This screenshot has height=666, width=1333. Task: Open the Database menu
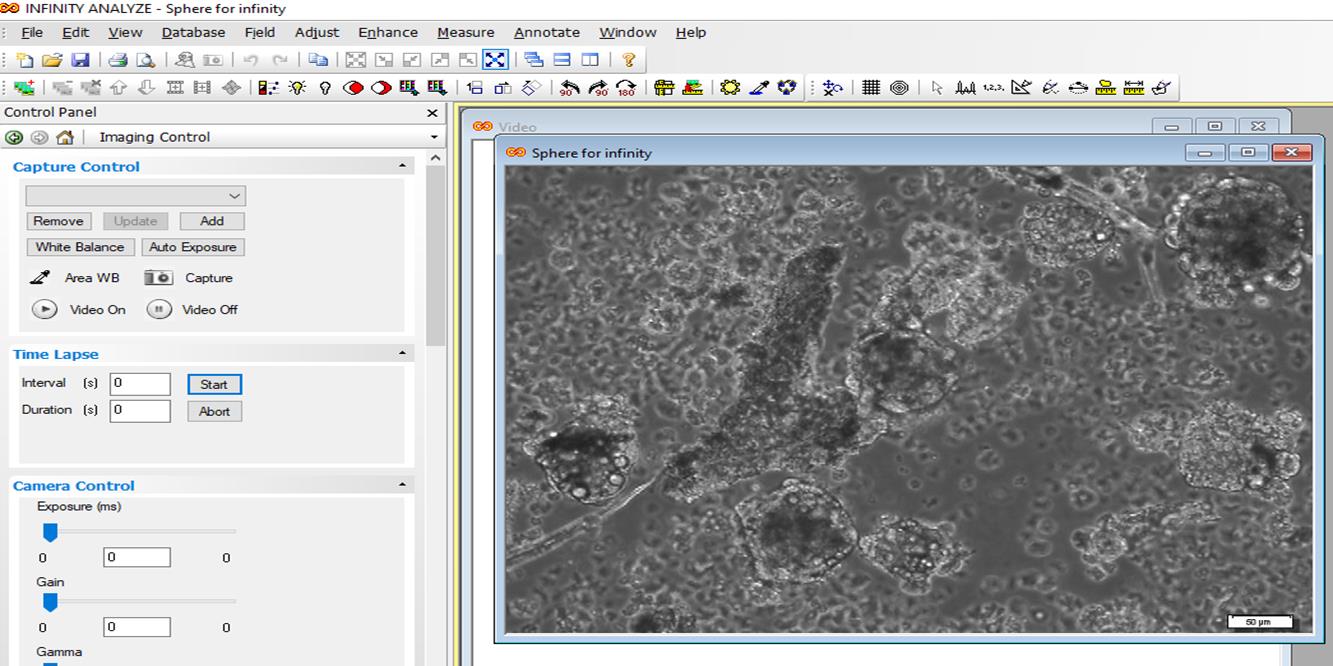point(193,32)
